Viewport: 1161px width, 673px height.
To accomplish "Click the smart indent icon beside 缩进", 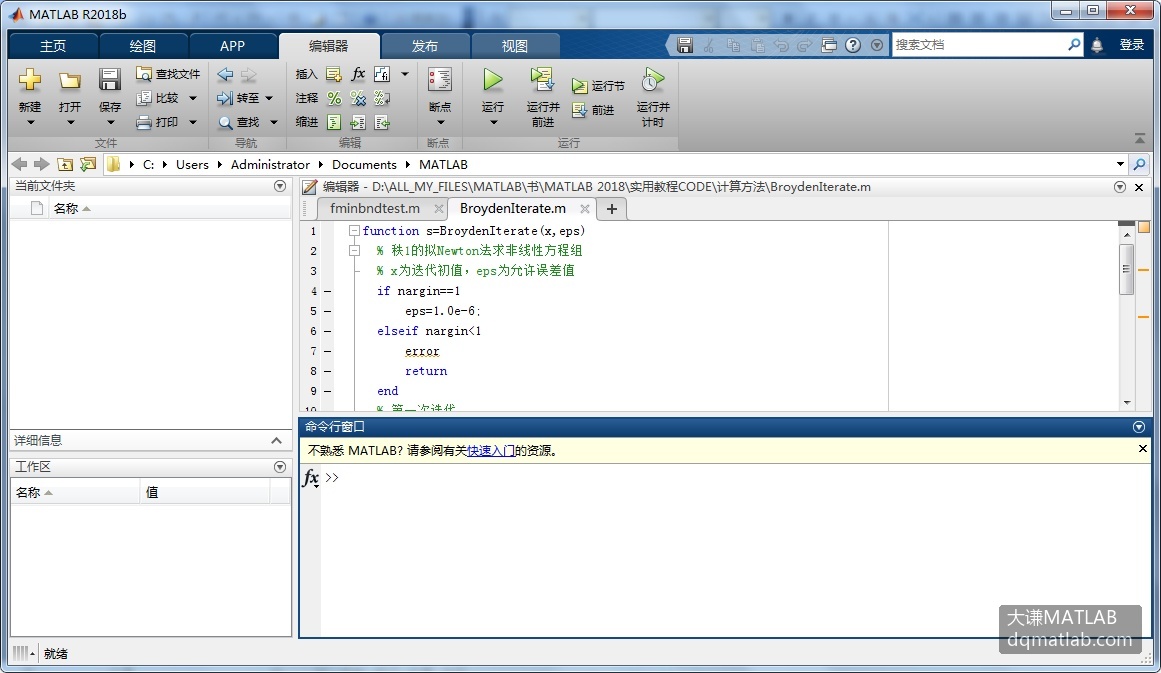I will pos(335,122).
